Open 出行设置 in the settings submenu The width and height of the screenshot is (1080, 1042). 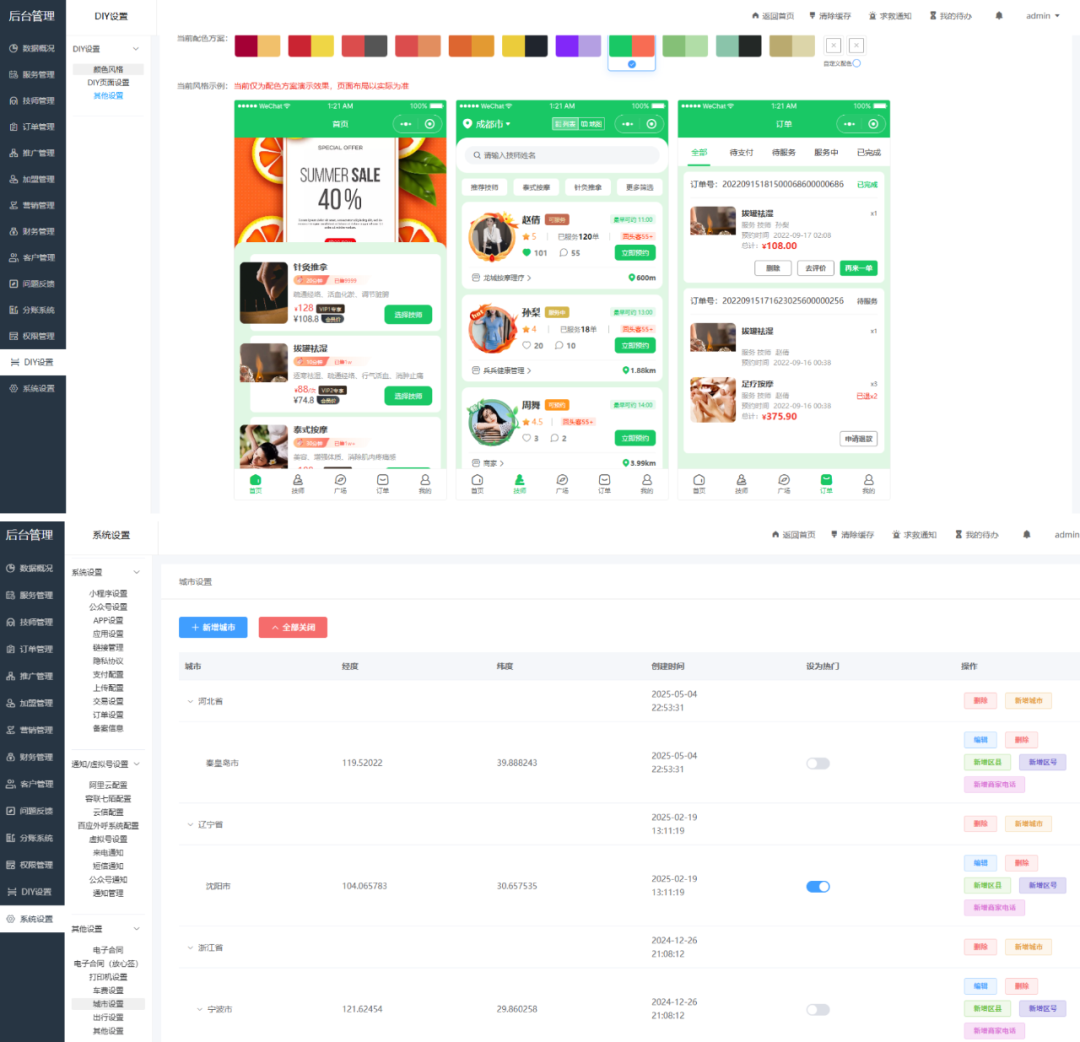[x=109, y=1017]
